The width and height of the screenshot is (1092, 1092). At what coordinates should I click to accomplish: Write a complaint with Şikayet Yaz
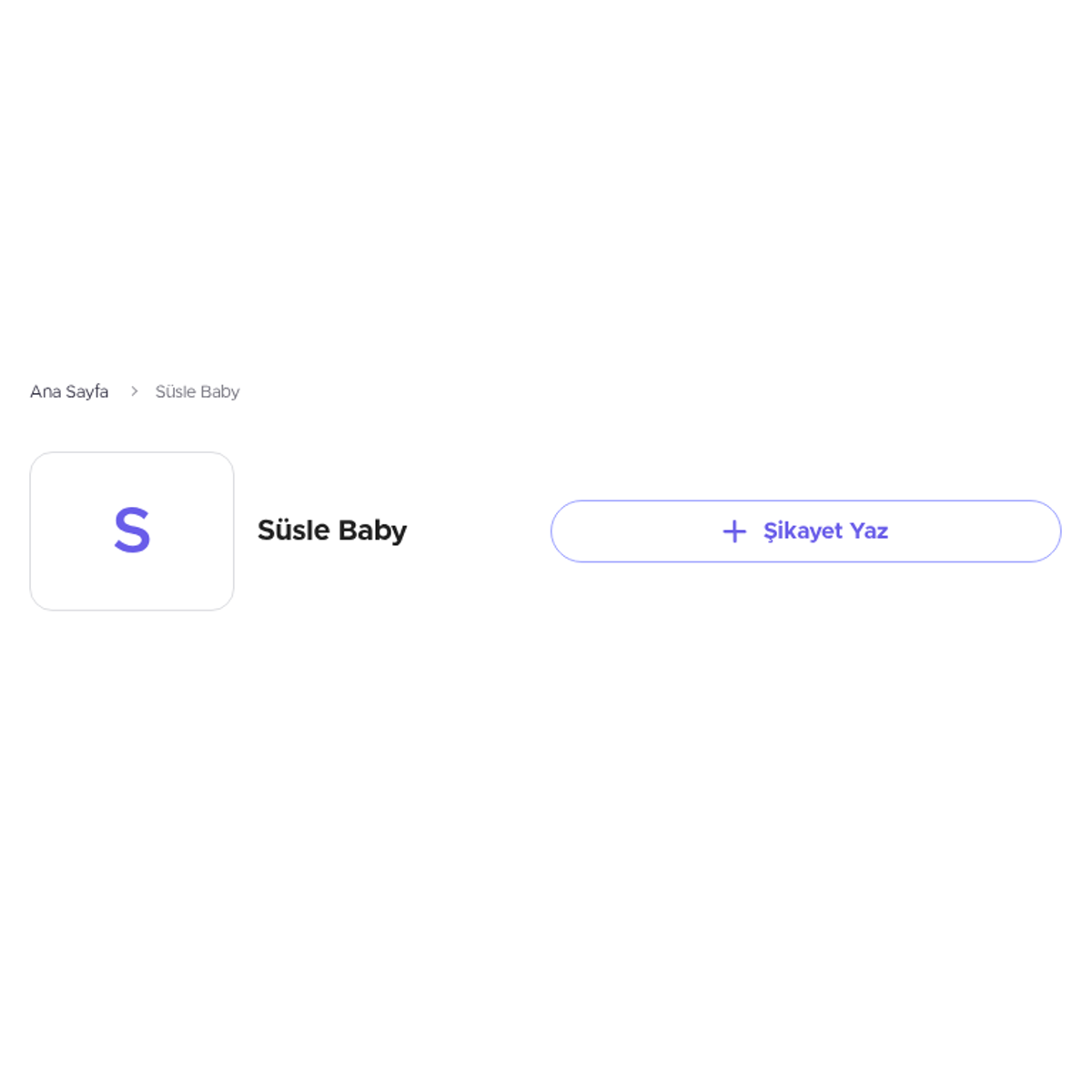pos(805,531)
